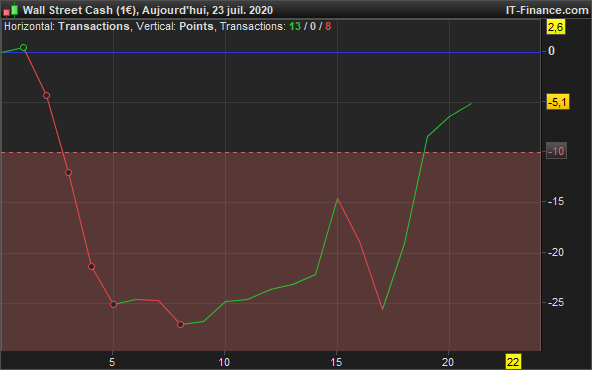Screen dimensions: 592x370
Task: Click the -10 threshold level label
Action: tap(556, 151)
